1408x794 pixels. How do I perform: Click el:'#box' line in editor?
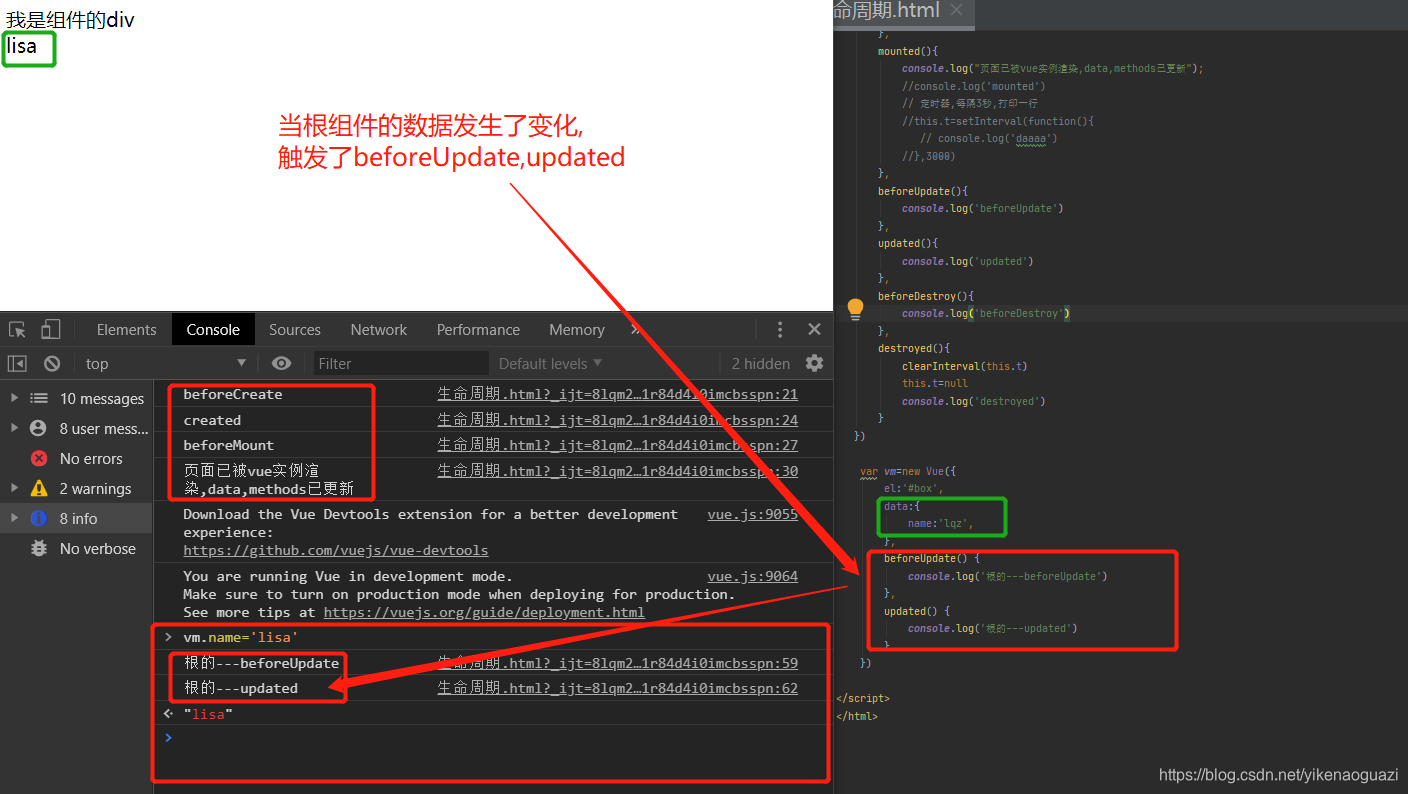pyautogui.click(x=913, y=488)
